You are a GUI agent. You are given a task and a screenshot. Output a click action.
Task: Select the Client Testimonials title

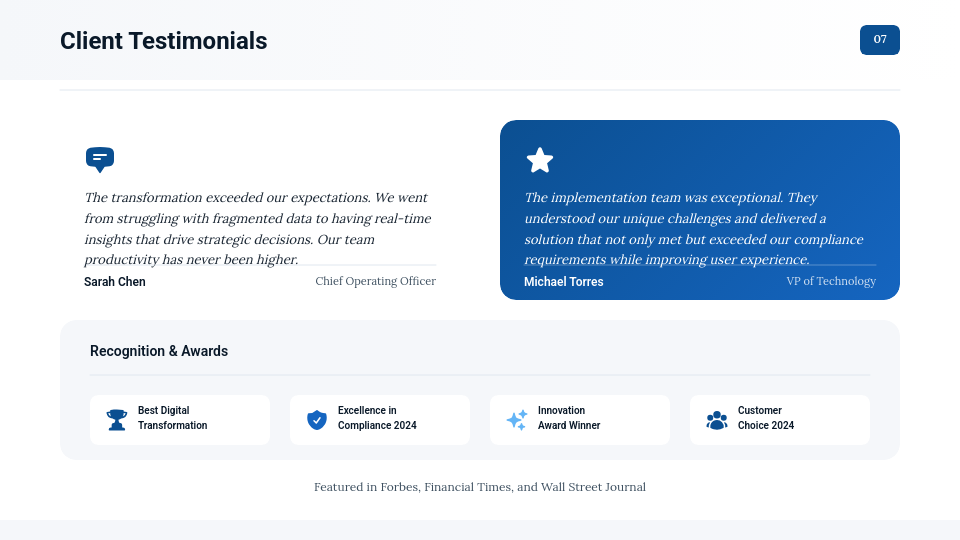pyautogui.click(x=164, y=41)
